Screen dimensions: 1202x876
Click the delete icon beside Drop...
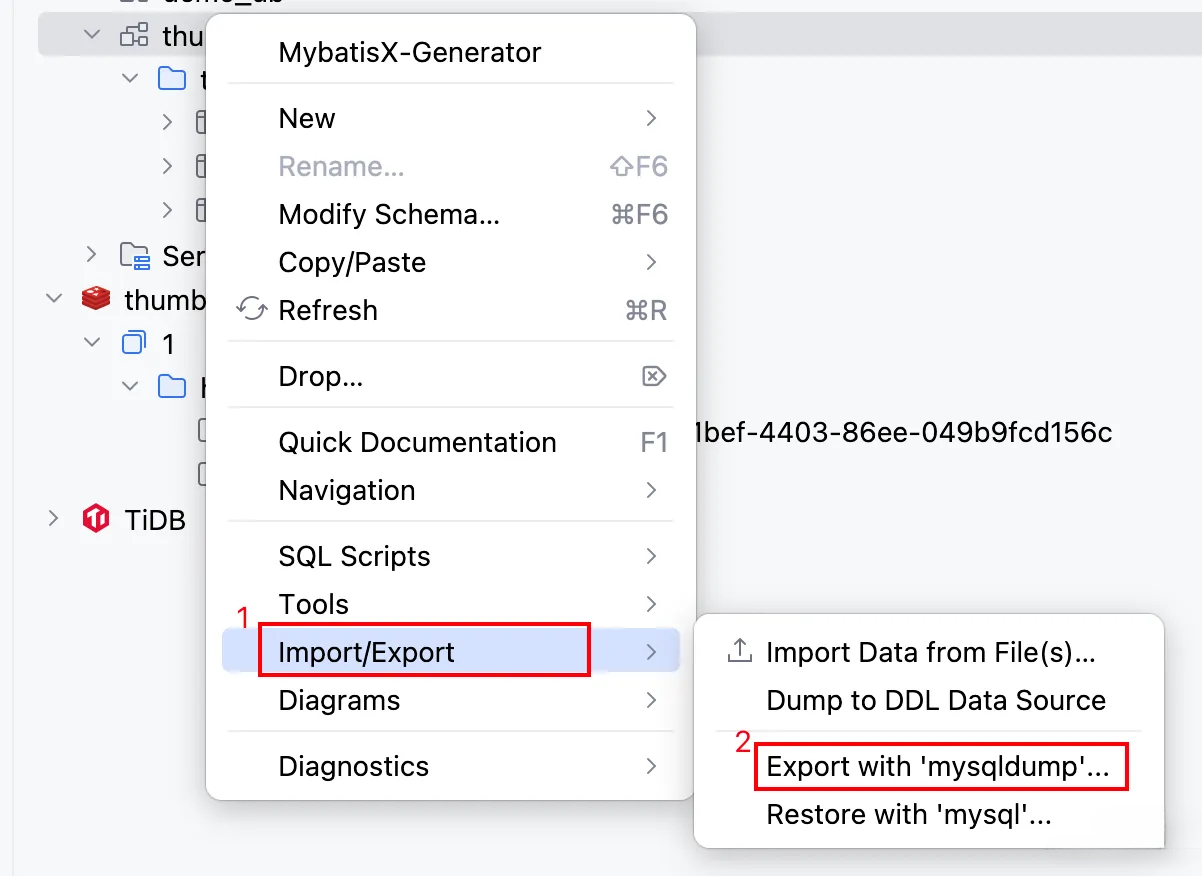coord(653,376)
